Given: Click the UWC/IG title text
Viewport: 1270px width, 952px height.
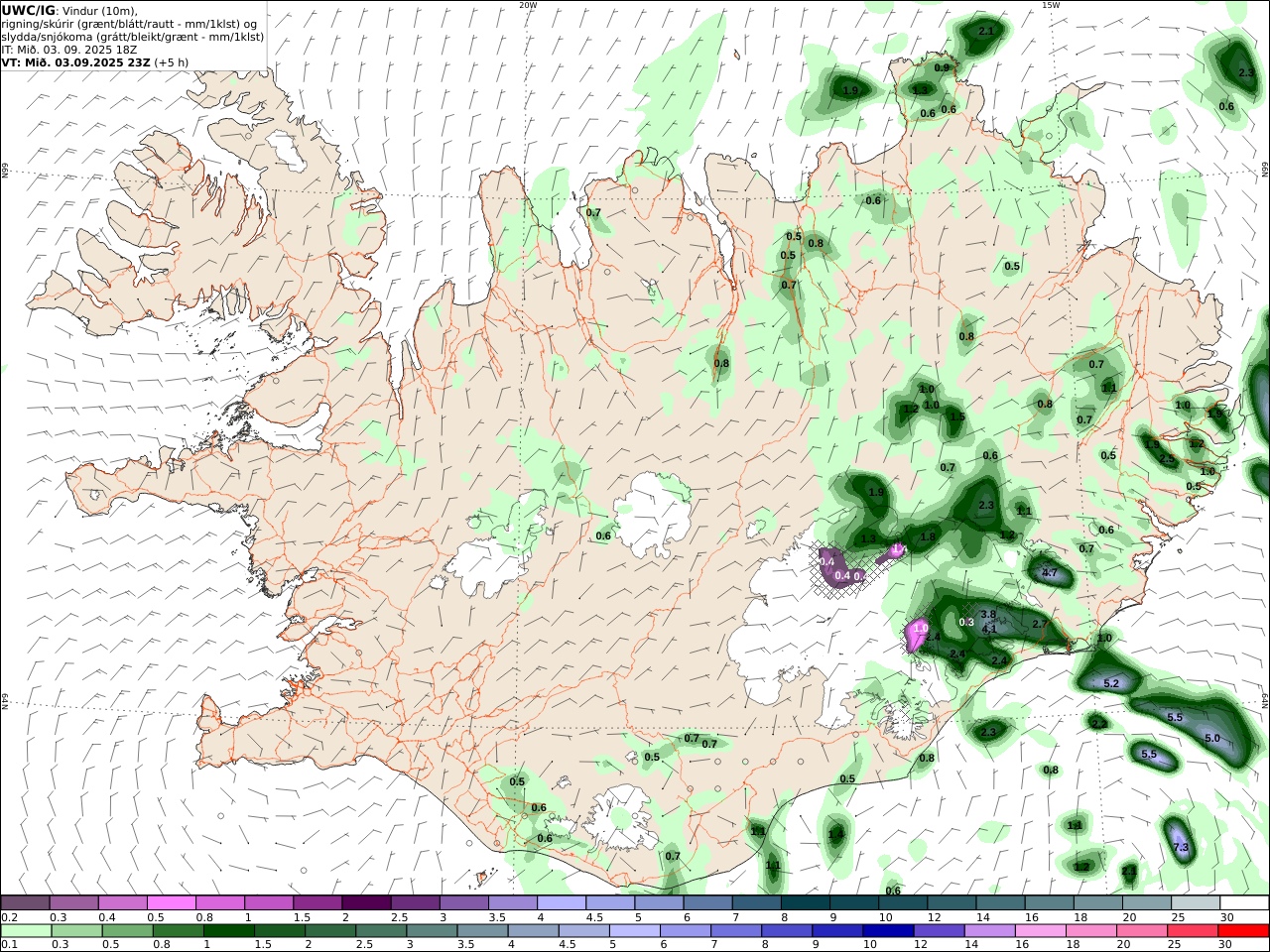Looking at the screenshot, I should 28,10.
